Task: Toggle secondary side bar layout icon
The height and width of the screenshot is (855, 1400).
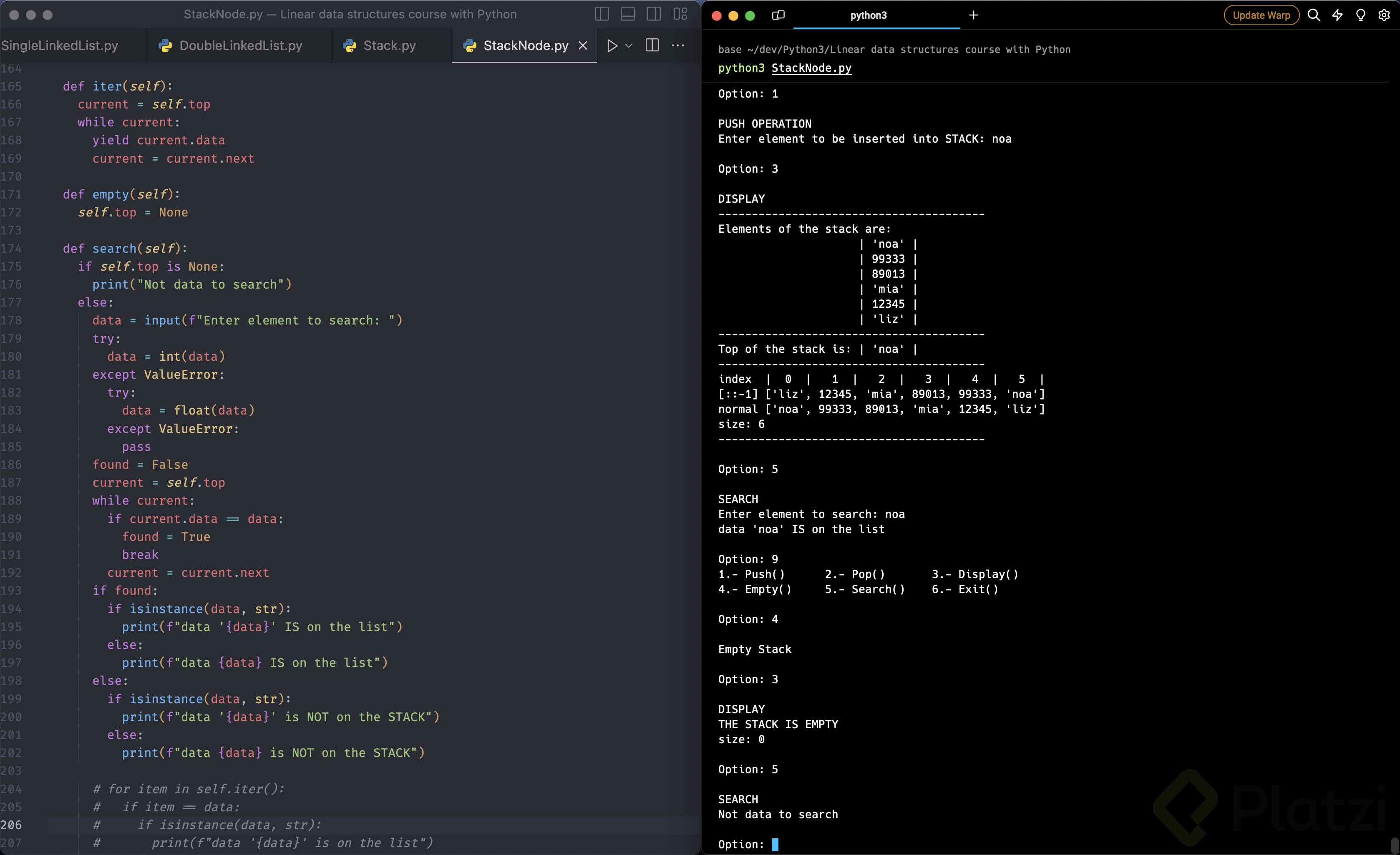Action: point(654,14)
